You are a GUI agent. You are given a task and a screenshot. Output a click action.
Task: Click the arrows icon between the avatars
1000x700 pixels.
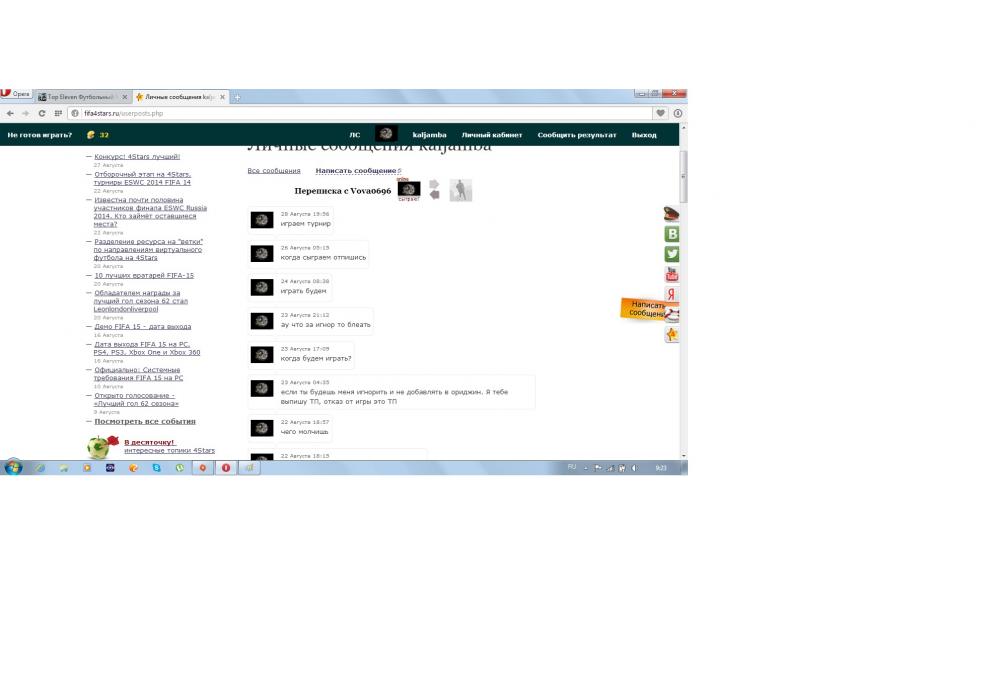(x=434, y=189)
